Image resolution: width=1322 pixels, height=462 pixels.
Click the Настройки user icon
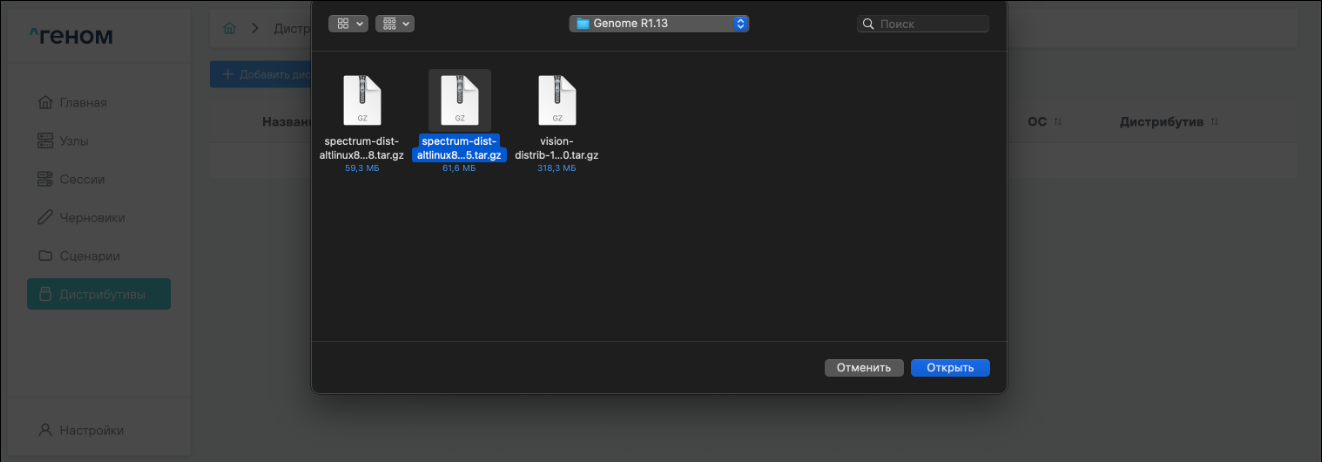[x=45, y=430]
